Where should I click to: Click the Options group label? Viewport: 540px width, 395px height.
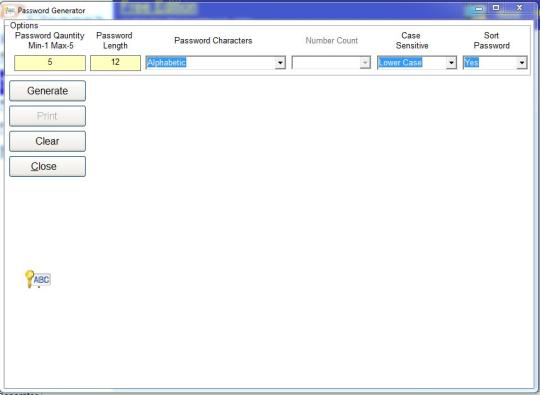(x=24, y=25)
